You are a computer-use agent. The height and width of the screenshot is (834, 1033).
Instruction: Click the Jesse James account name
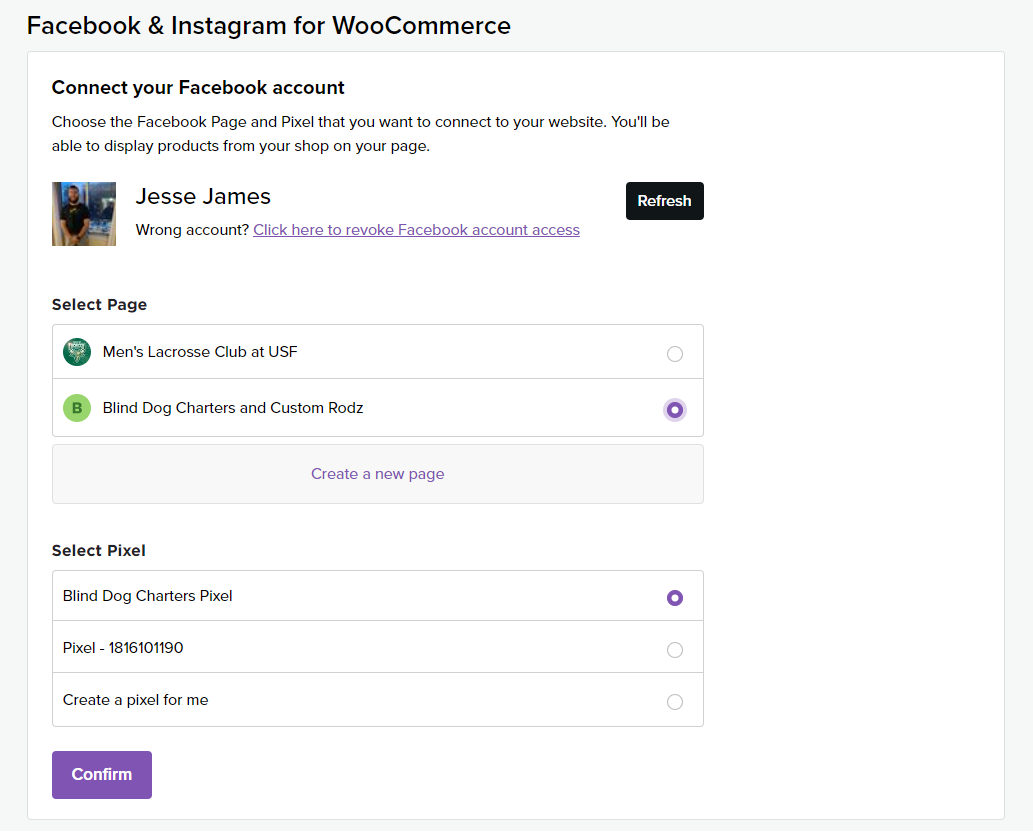(x=203, y=196)
